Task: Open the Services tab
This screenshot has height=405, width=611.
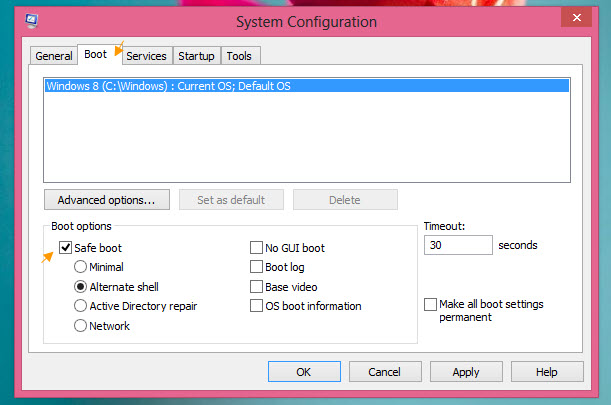Action: coord(146,56)
